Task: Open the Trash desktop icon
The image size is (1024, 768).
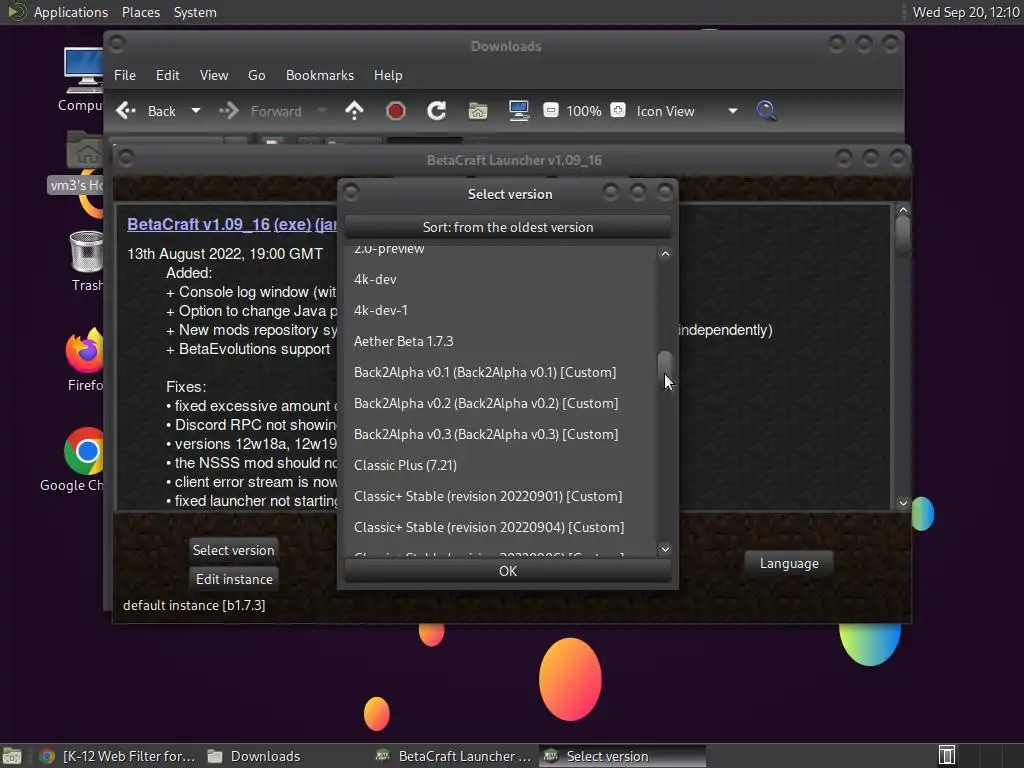Action: pyautogui.click(x=86, y=261)
